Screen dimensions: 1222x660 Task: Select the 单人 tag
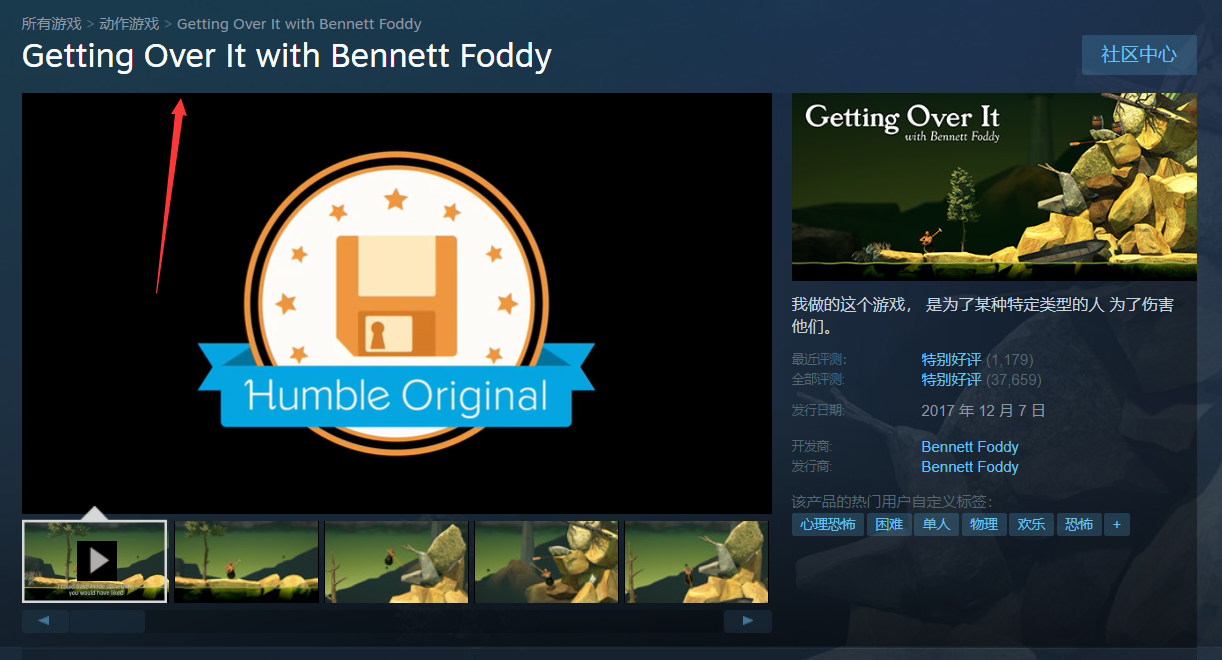(x=937, y=524)
